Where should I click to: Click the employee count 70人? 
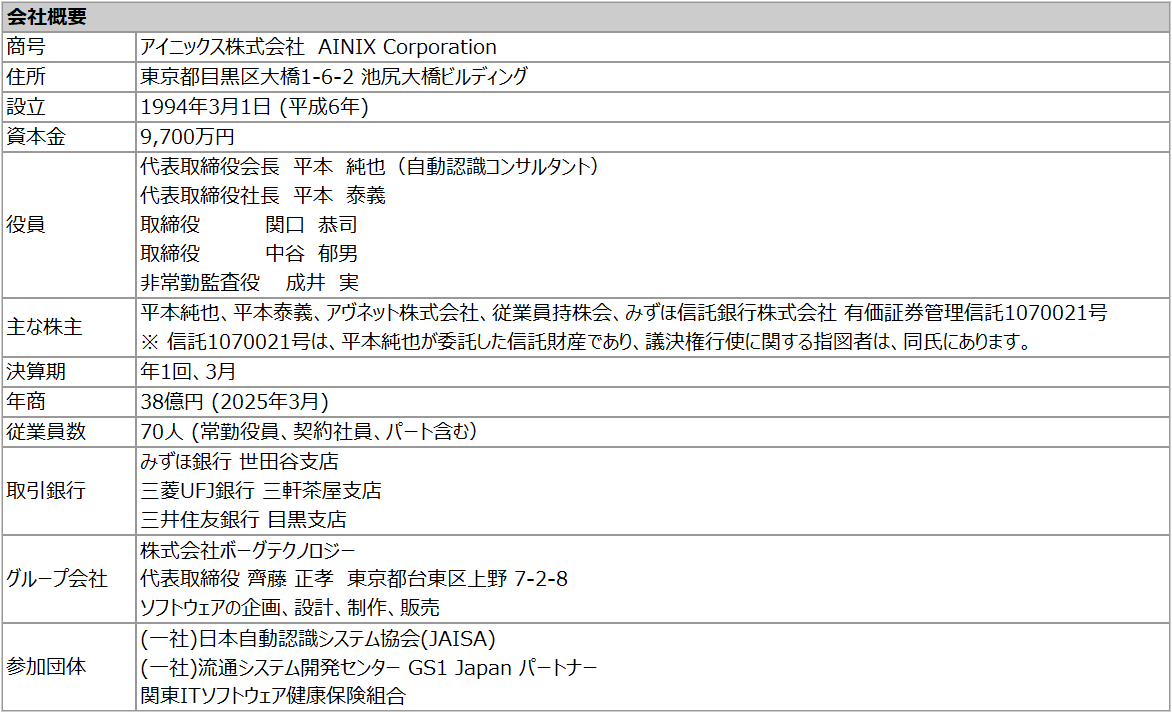pos(163,432)
